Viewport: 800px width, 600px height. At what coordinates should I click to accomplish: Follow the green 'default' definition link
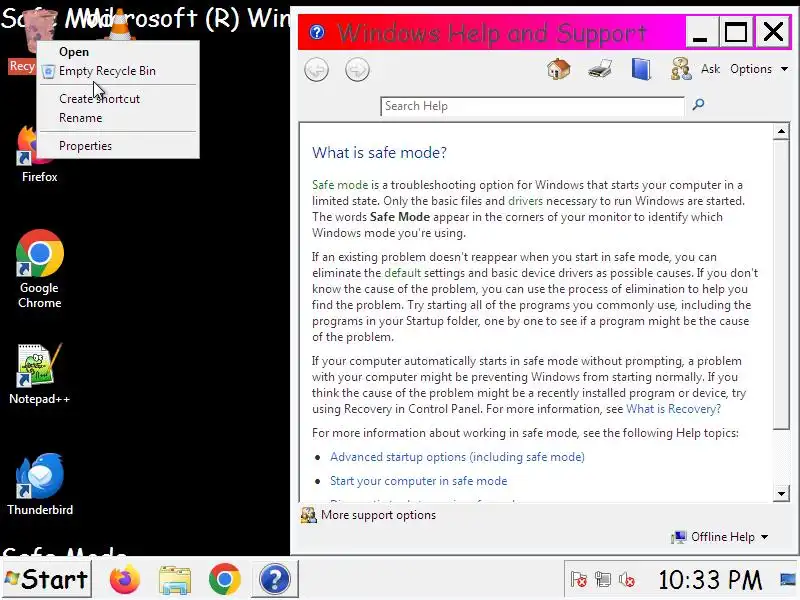403,273
